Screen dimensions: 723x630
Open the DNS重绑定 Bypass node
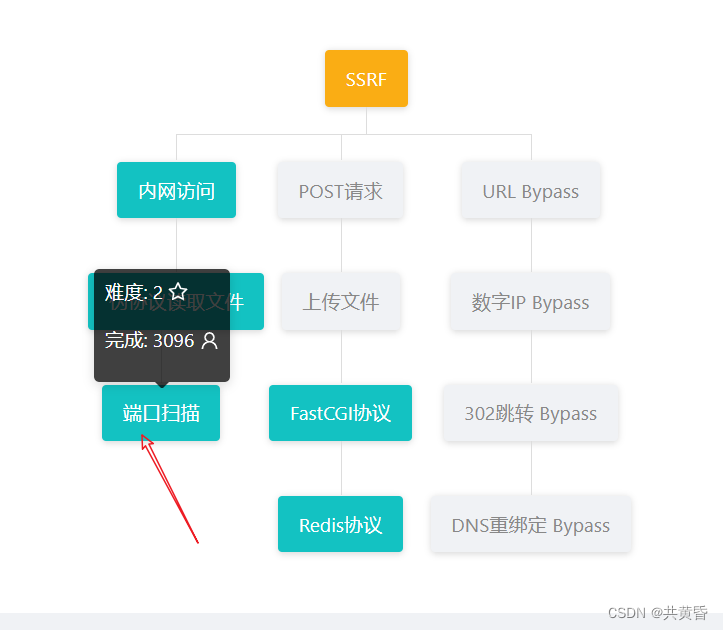click(531, 524)
